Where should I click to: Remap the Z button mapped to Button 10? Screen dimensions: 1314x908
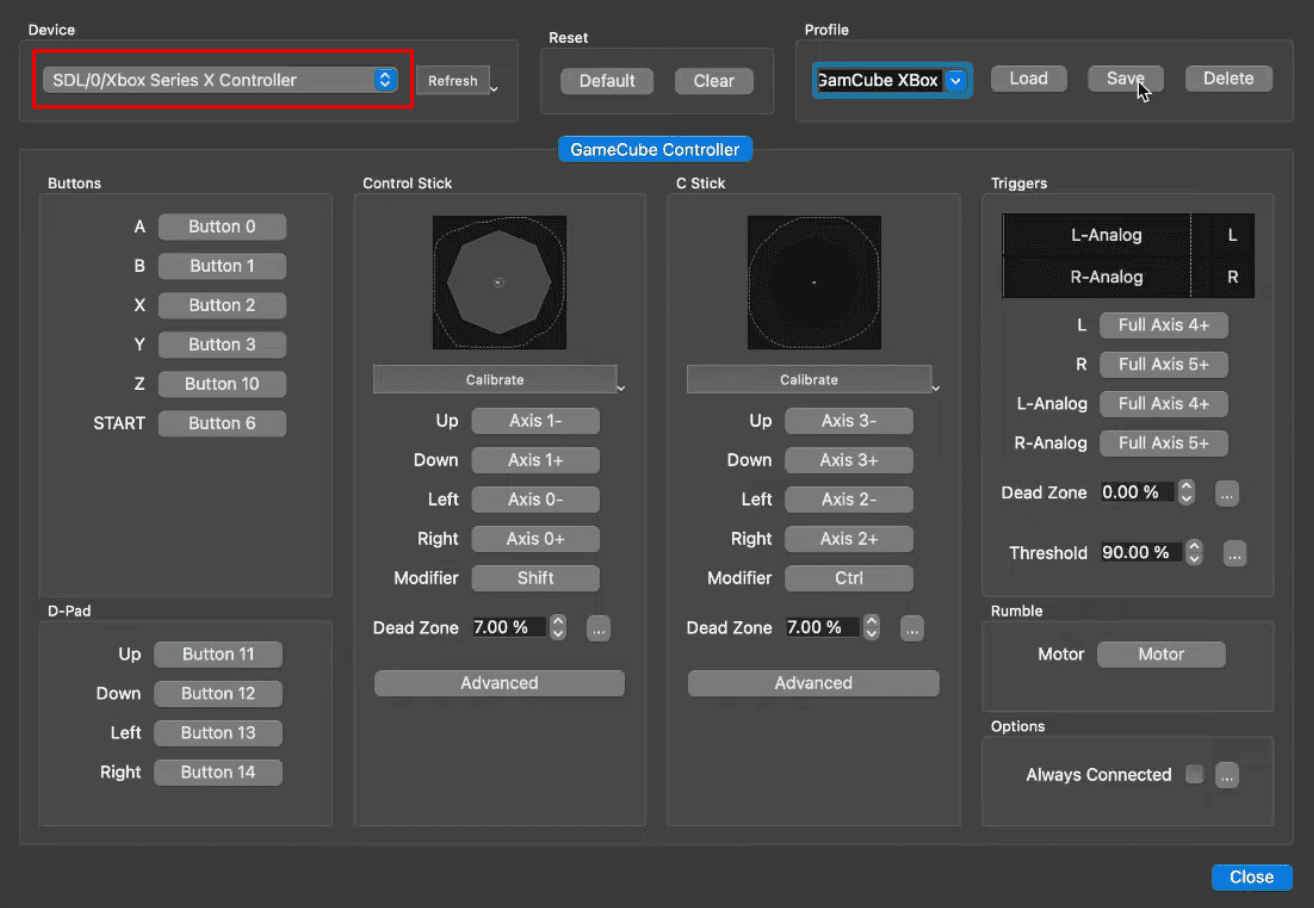pyautogui.click(x=222, y=384)
